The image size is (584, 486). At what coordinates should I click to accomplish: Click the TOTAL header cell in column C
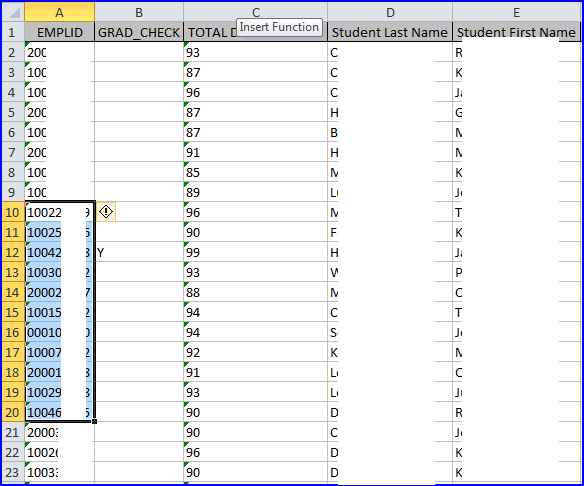pyautogui.click(x=256, y=32)
